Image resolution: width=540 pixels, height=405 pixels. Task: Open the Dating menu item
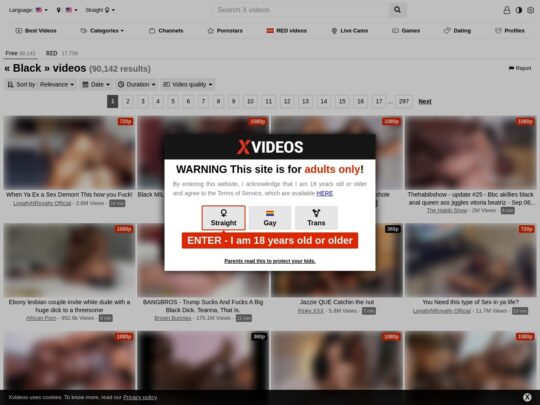point(457,31)
